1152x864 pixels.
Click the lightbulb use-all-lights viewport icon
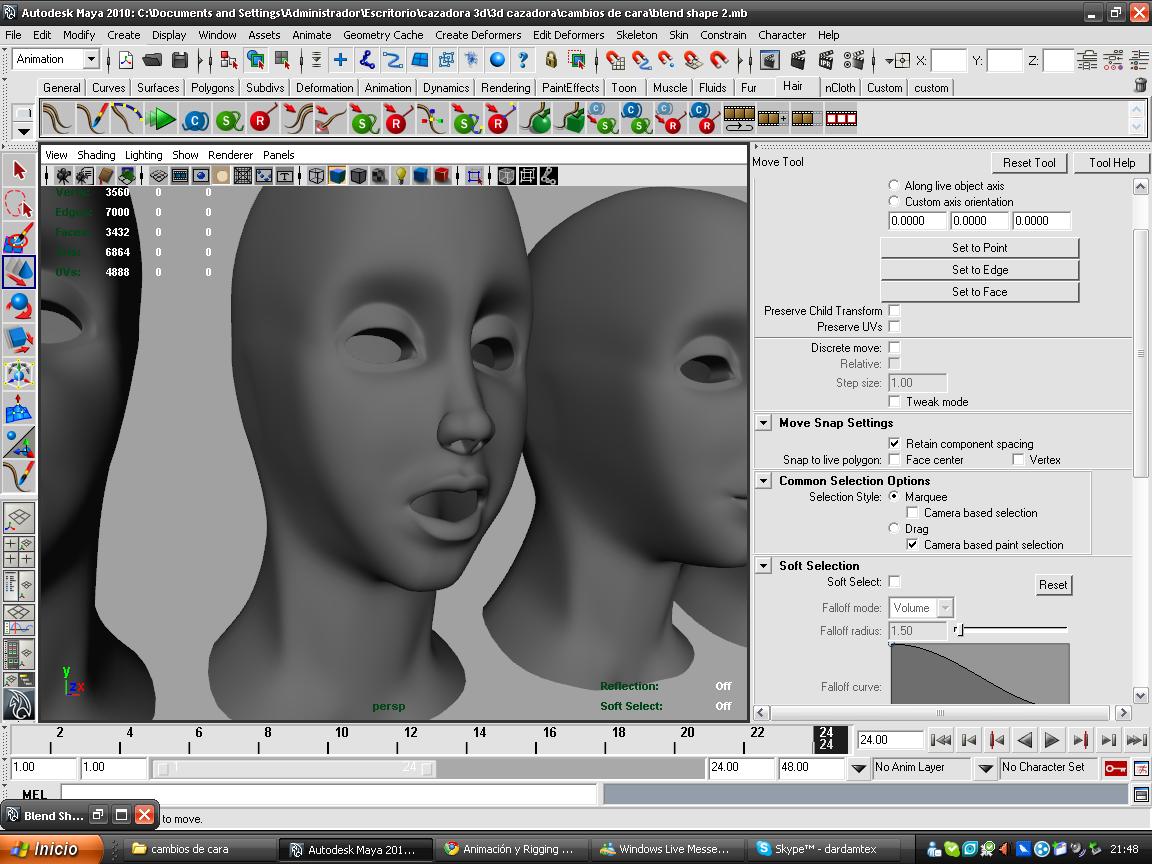(400, 176)
